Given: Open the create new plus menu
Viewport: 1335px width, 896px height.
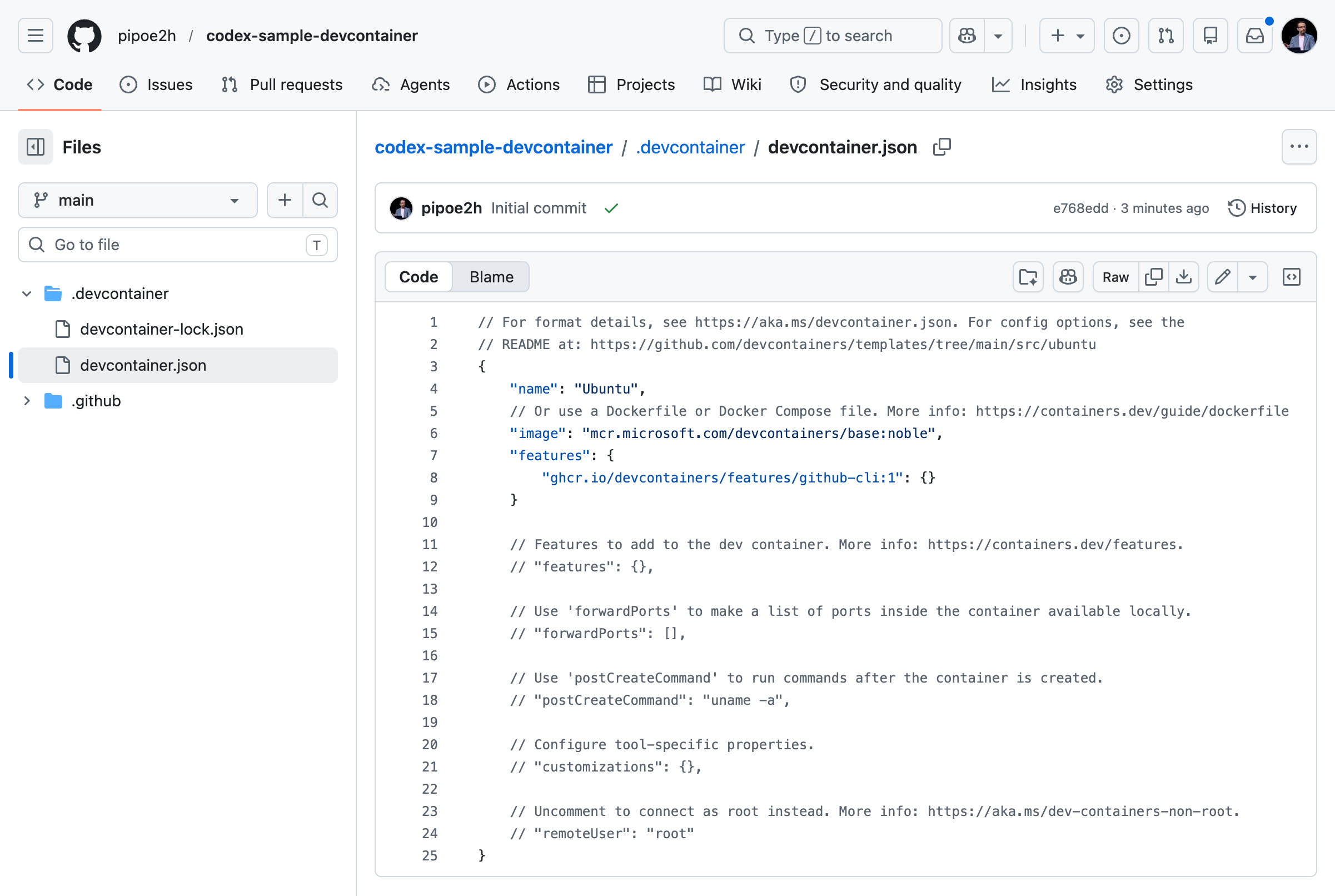Looking at the screenshot, I should (x=1067, y=36).
